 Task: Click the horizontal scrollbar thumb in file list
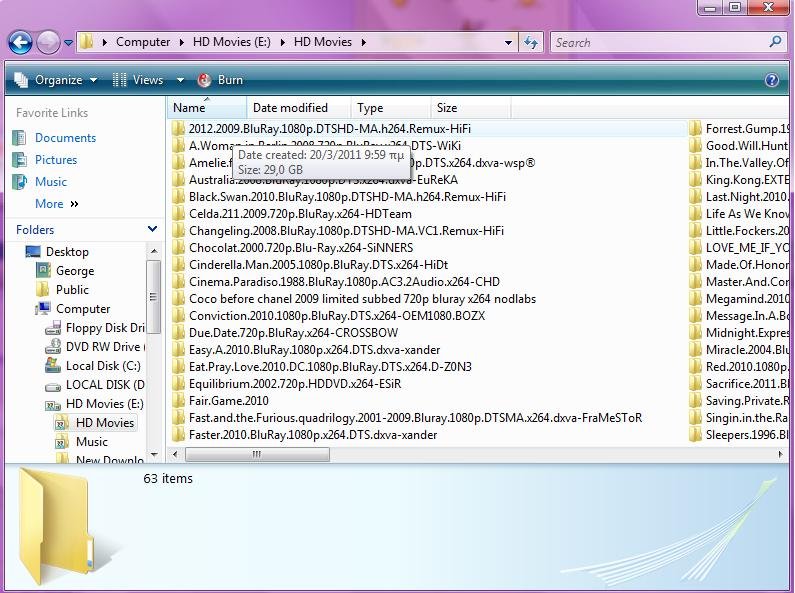pos(257,454)
